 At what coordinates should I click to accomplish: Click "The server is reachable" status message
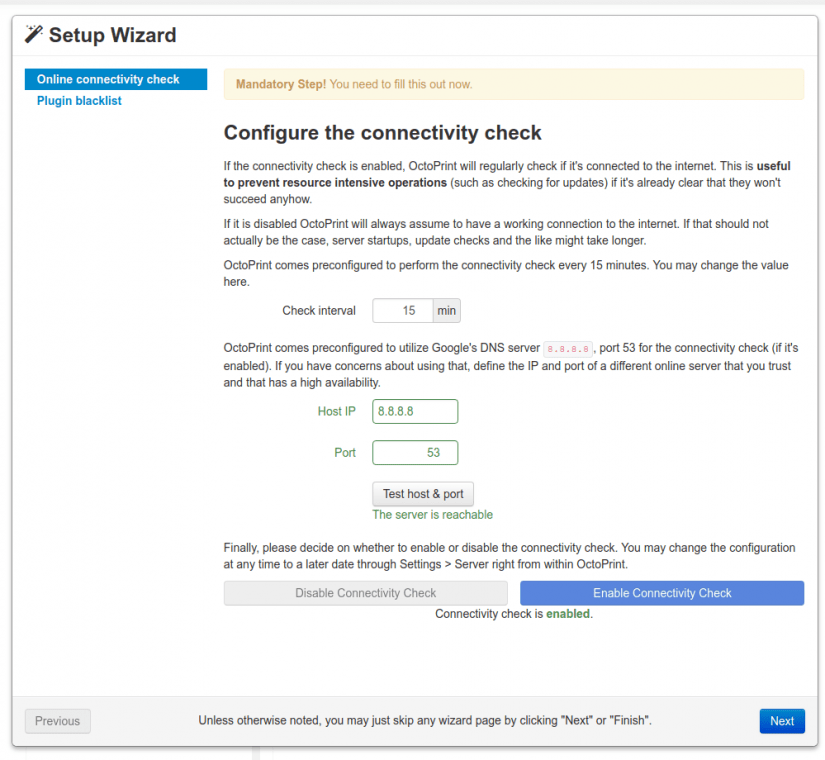[x=432, y=515]
